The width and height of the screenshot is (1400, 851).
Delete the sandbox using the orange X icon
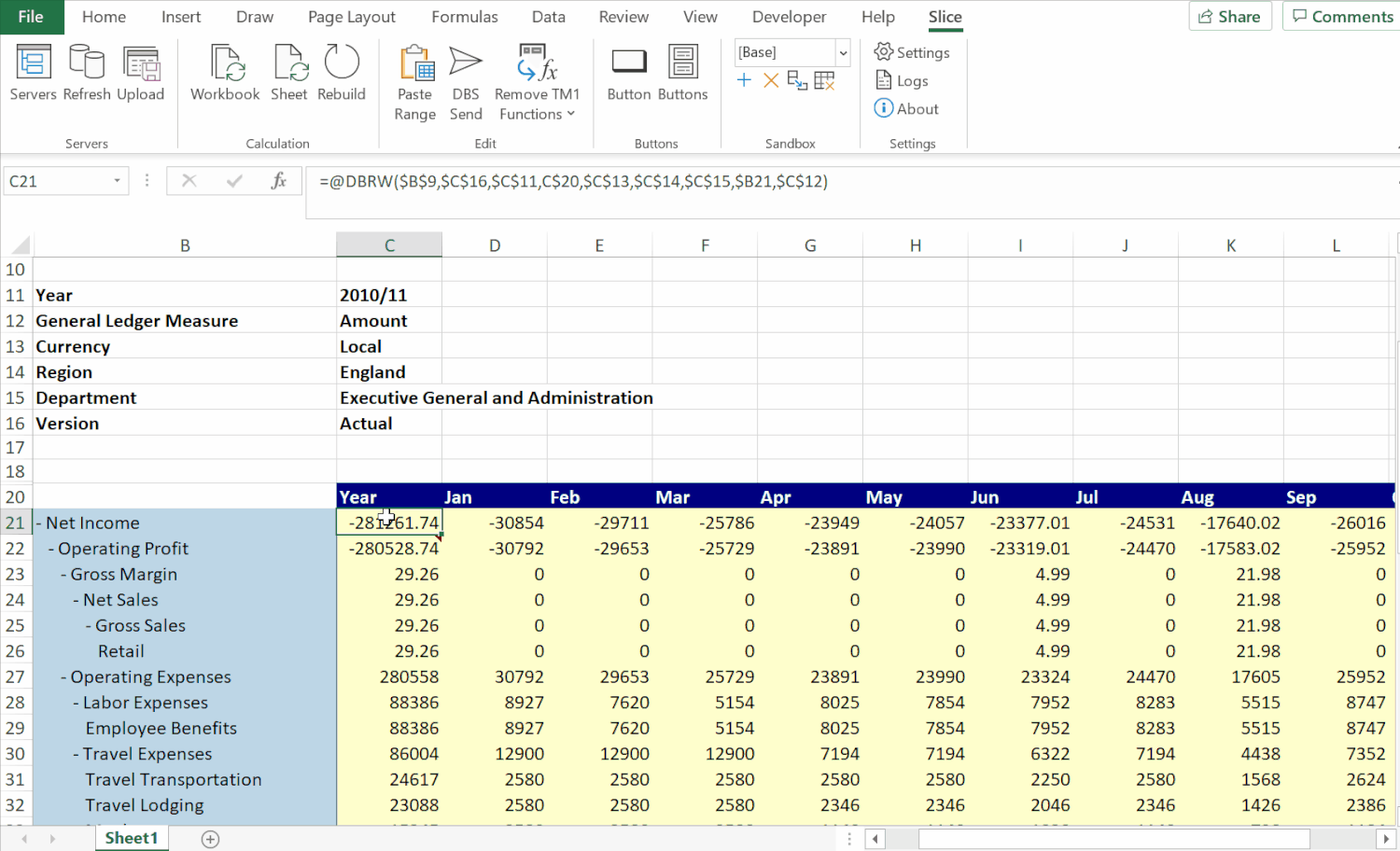point(771,80)
